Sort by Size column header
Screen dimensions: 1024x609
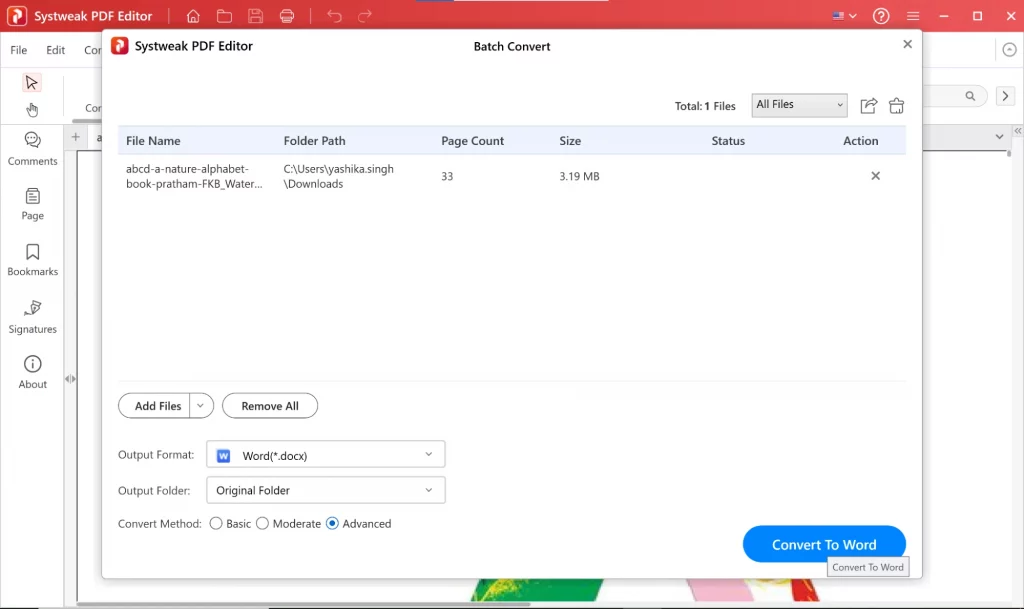coord(569,141)
